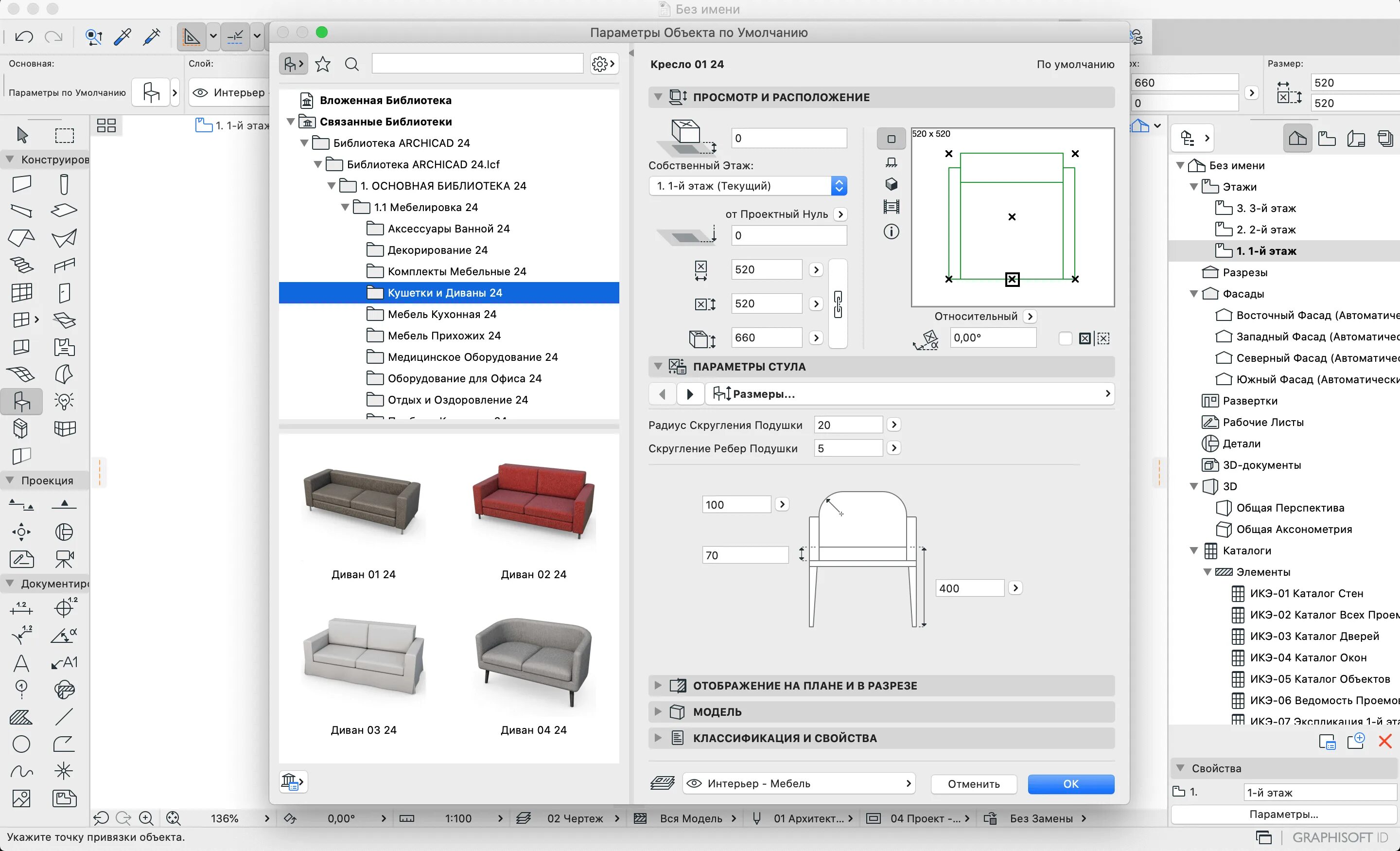The height and width of the screenshot is (851, 1400).
Task: Click the Favorites star icon
Action: [x=323, y=64]
